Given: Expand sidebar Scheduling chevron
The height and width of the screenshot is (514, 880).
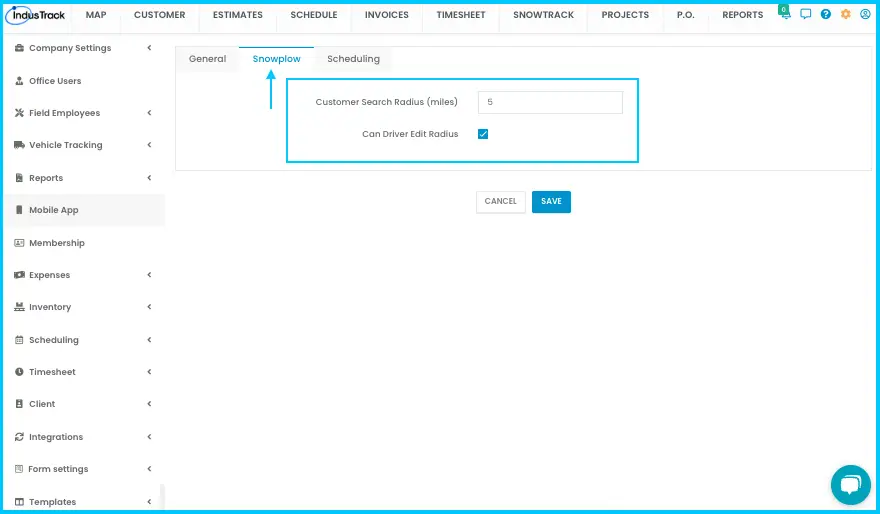Looking at the screenshot, I should tap(149, 340).
